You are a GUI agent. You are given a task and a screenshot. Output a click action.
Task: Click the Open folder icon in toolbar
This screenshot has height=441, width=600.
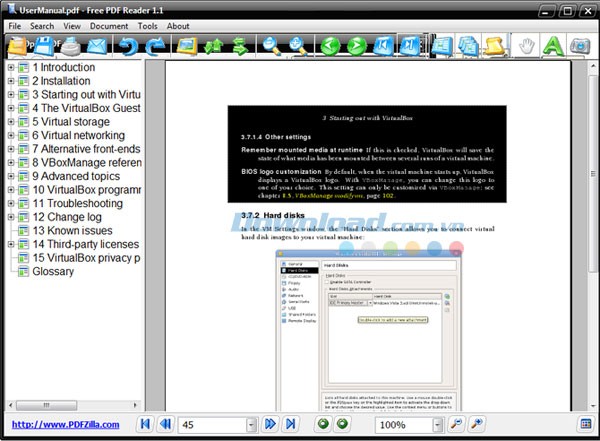17,46
